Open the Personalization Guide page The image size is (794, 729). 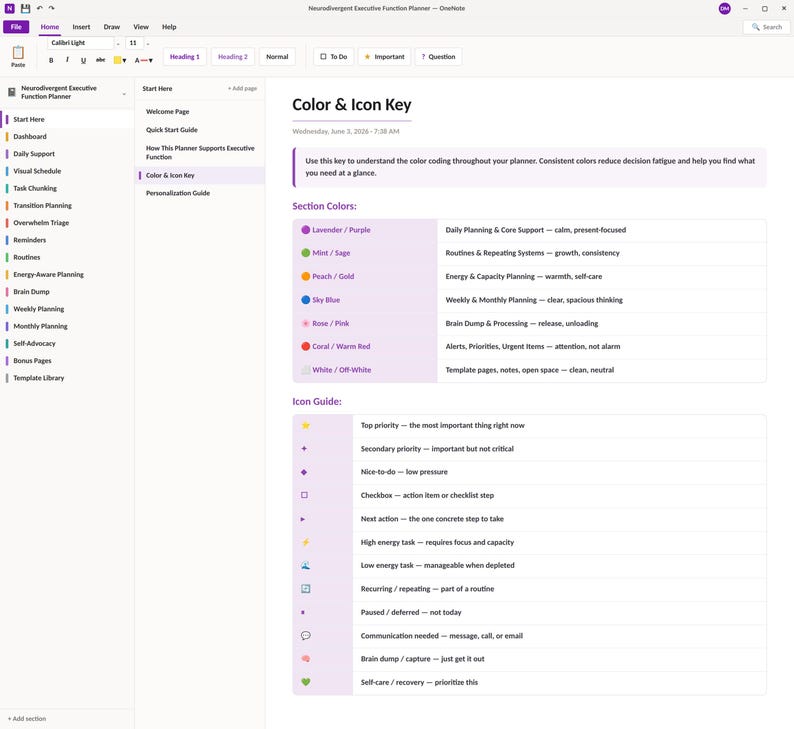[200, 193]
